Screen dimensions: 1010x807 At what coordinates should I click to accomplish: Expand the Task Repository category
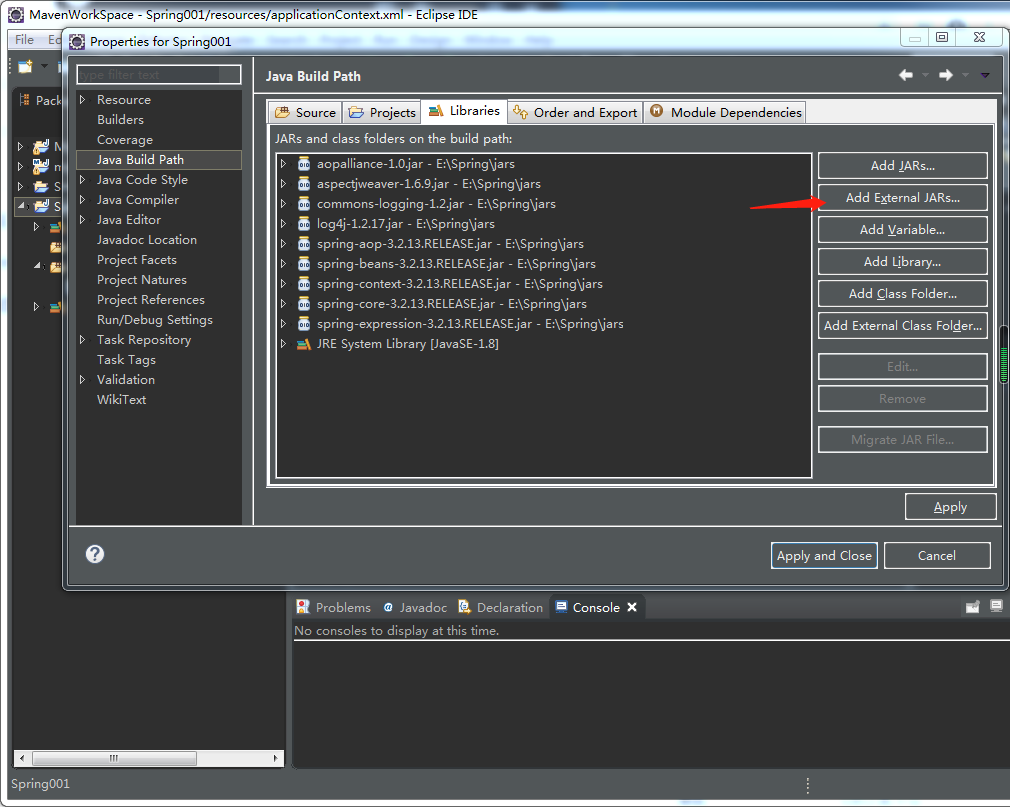[82, 339]
